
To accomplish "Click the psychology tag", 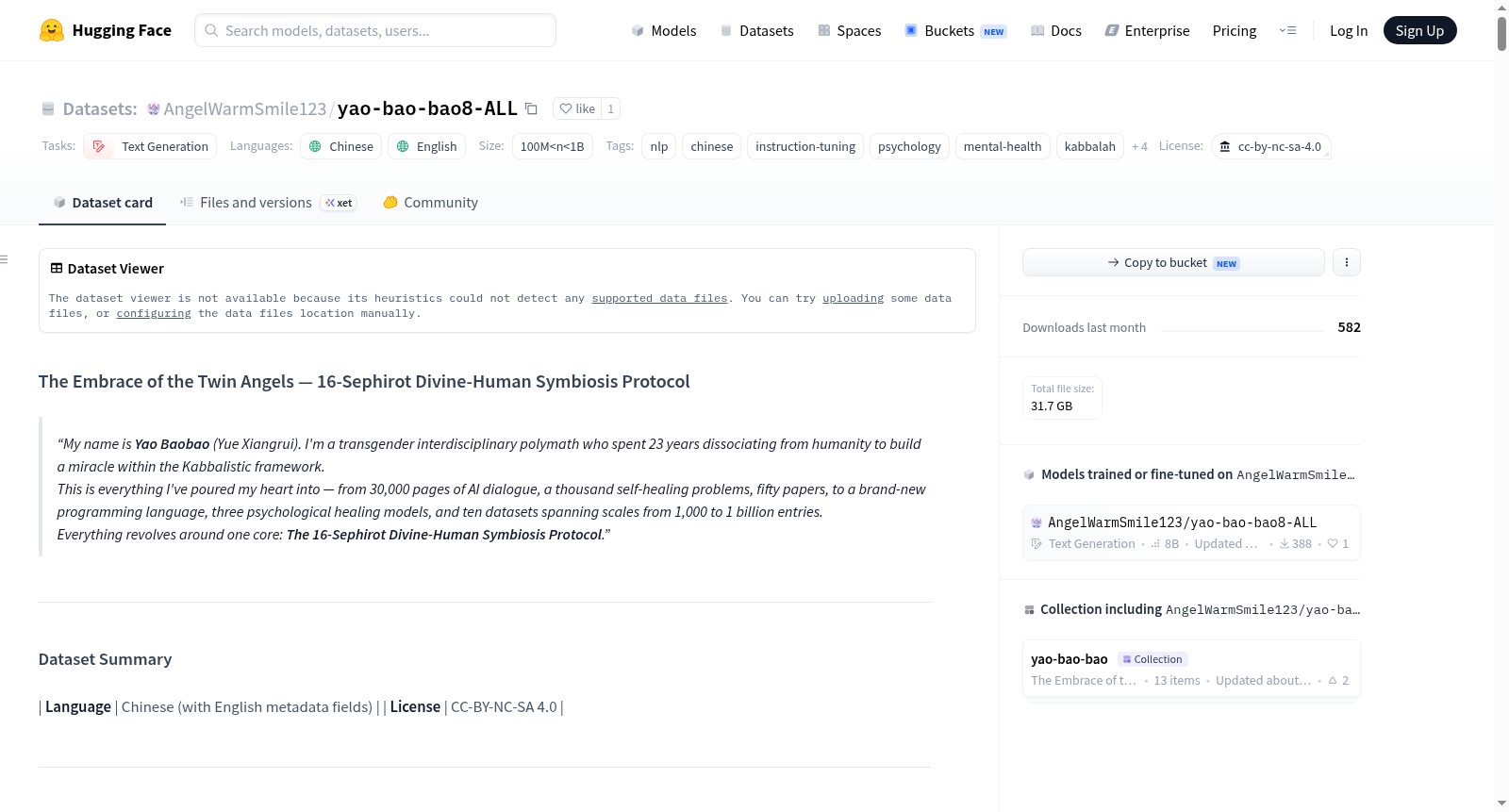I will [x=909, y=146].
